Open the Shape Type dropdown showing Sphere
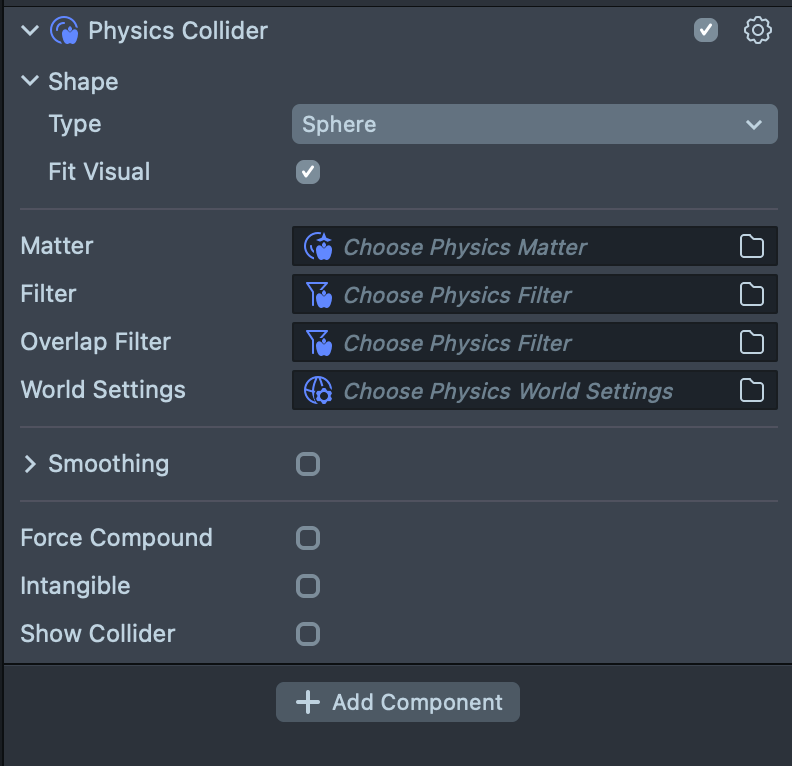The height and width of the screenshot is (766, 792). (534, 125)
